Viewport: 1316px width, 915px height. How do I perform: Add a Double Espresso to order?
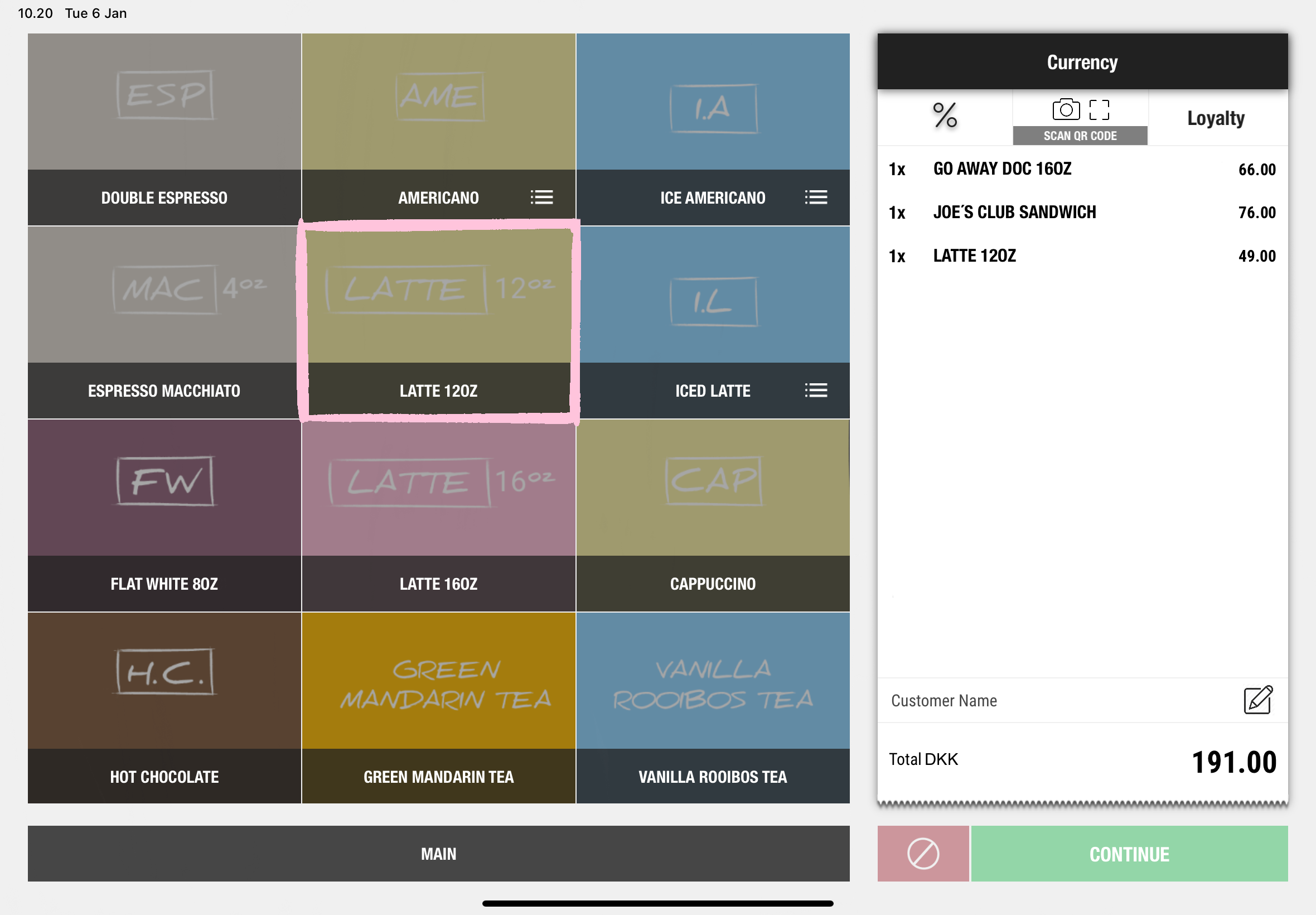164,129
